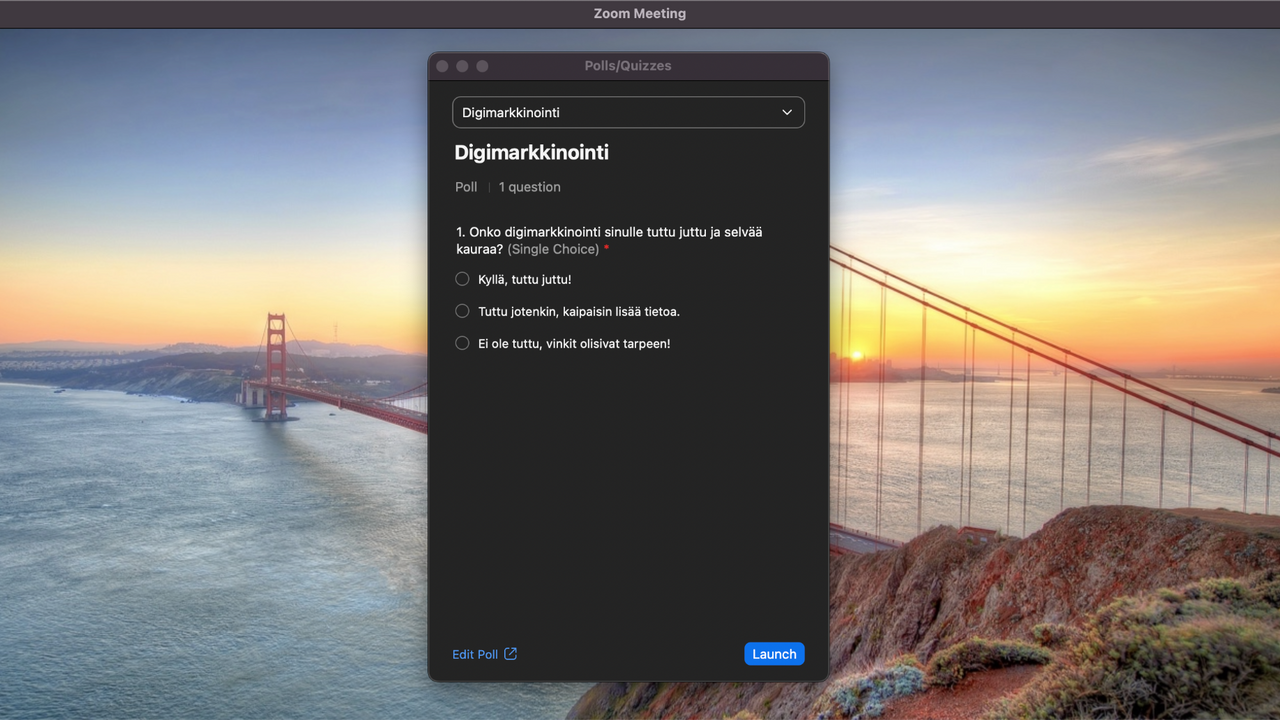The image size is (1280, 720).
Task: Choose 'Tuttu jotenkin, kaipaisin lisää tietoa.' option
Action: [x=462, y=311]
